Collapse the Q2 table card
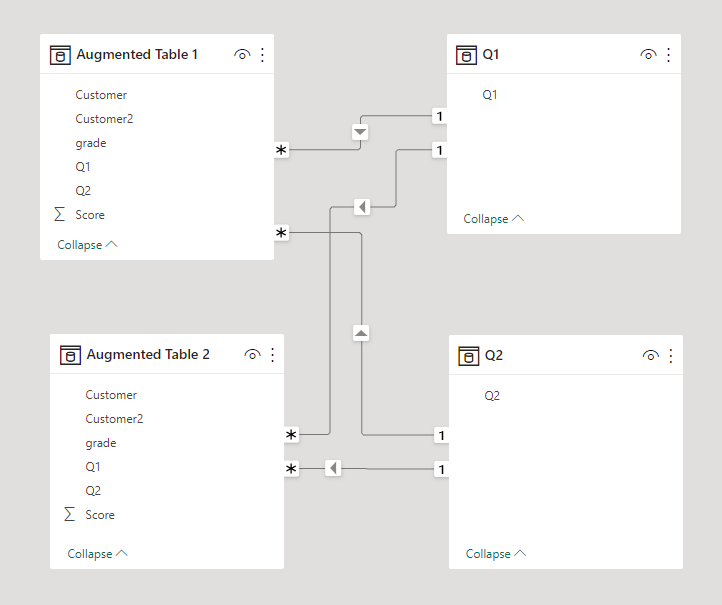Image resolution: width=722 pixels, height=605 pixels. (x=496, y=553)
